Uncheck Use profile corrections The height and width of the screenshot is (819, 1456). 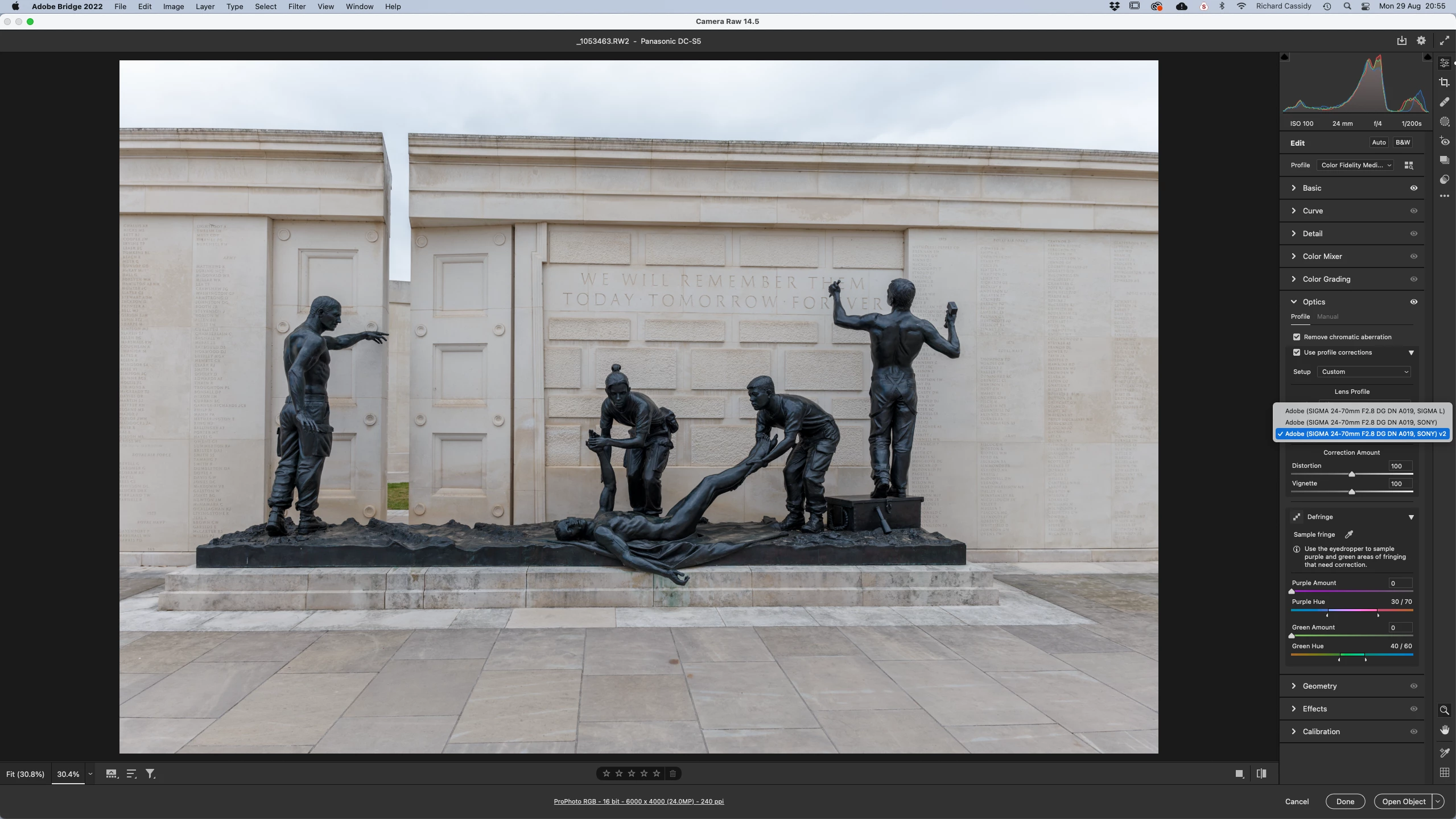(x=1297, y=352)
